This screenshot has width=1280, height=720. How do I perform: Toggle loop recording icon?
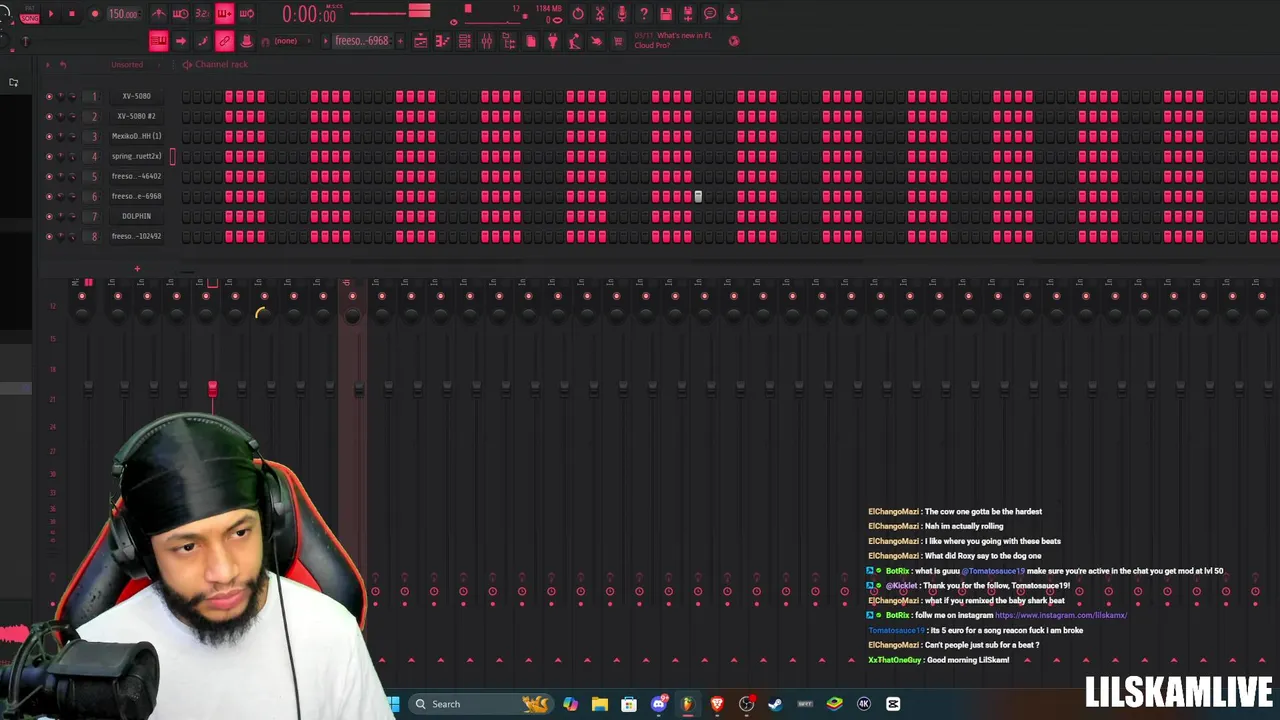tap(247, 14)
